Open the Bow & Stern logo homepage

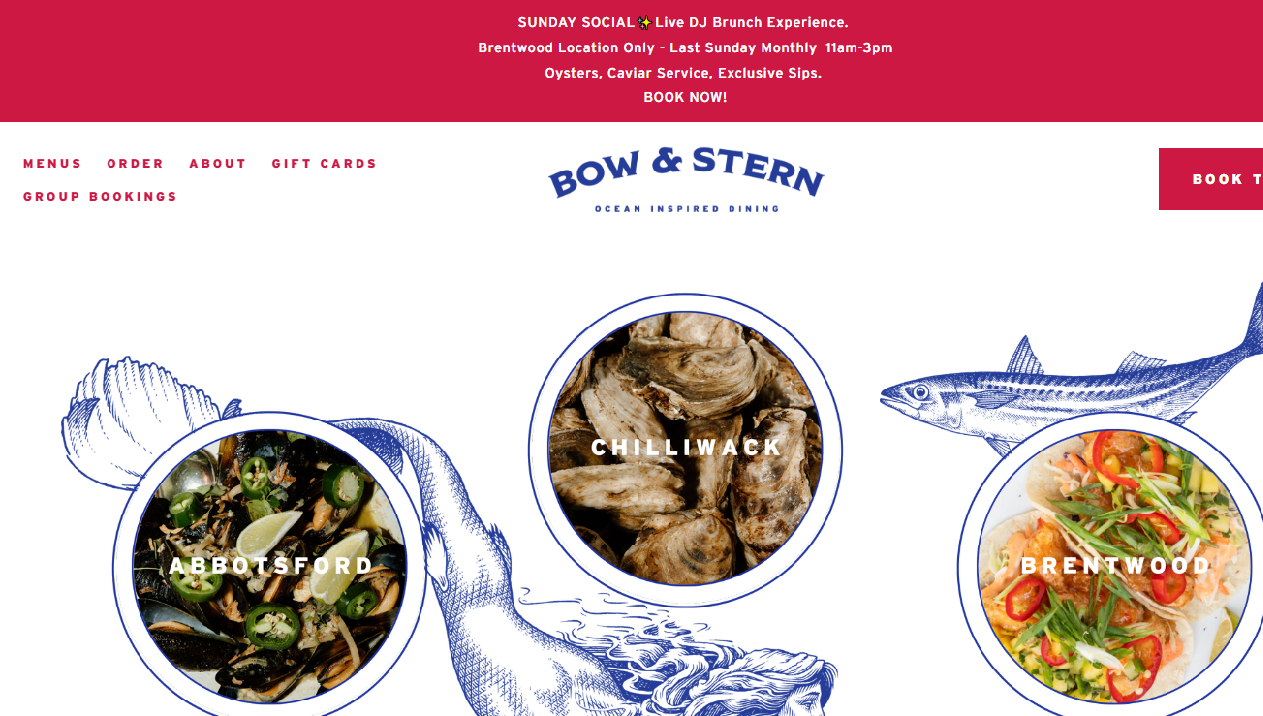click(x=686, y=179)
